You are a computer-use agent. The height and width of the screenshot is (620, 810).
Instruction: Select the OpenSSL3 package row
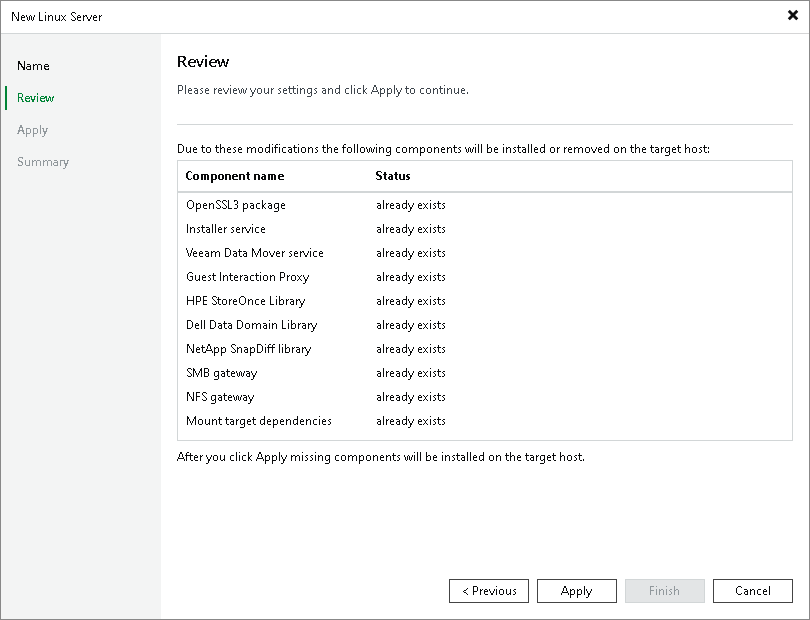[234, 204]
